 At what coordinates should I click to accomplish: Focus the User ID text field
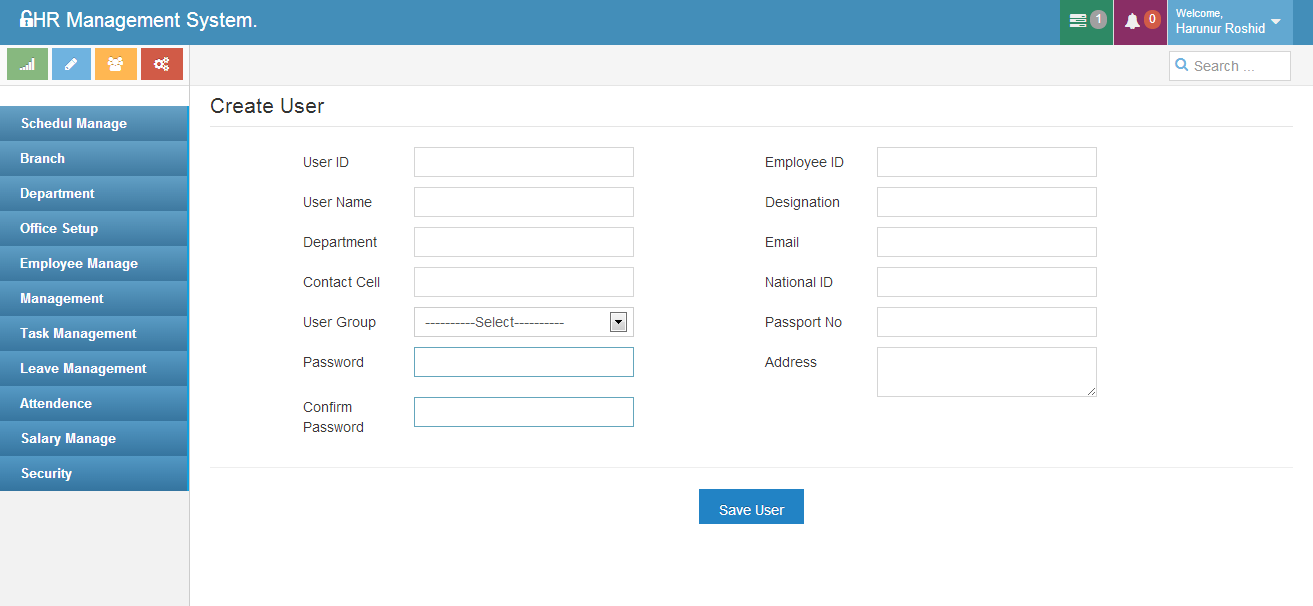point(523,162)
